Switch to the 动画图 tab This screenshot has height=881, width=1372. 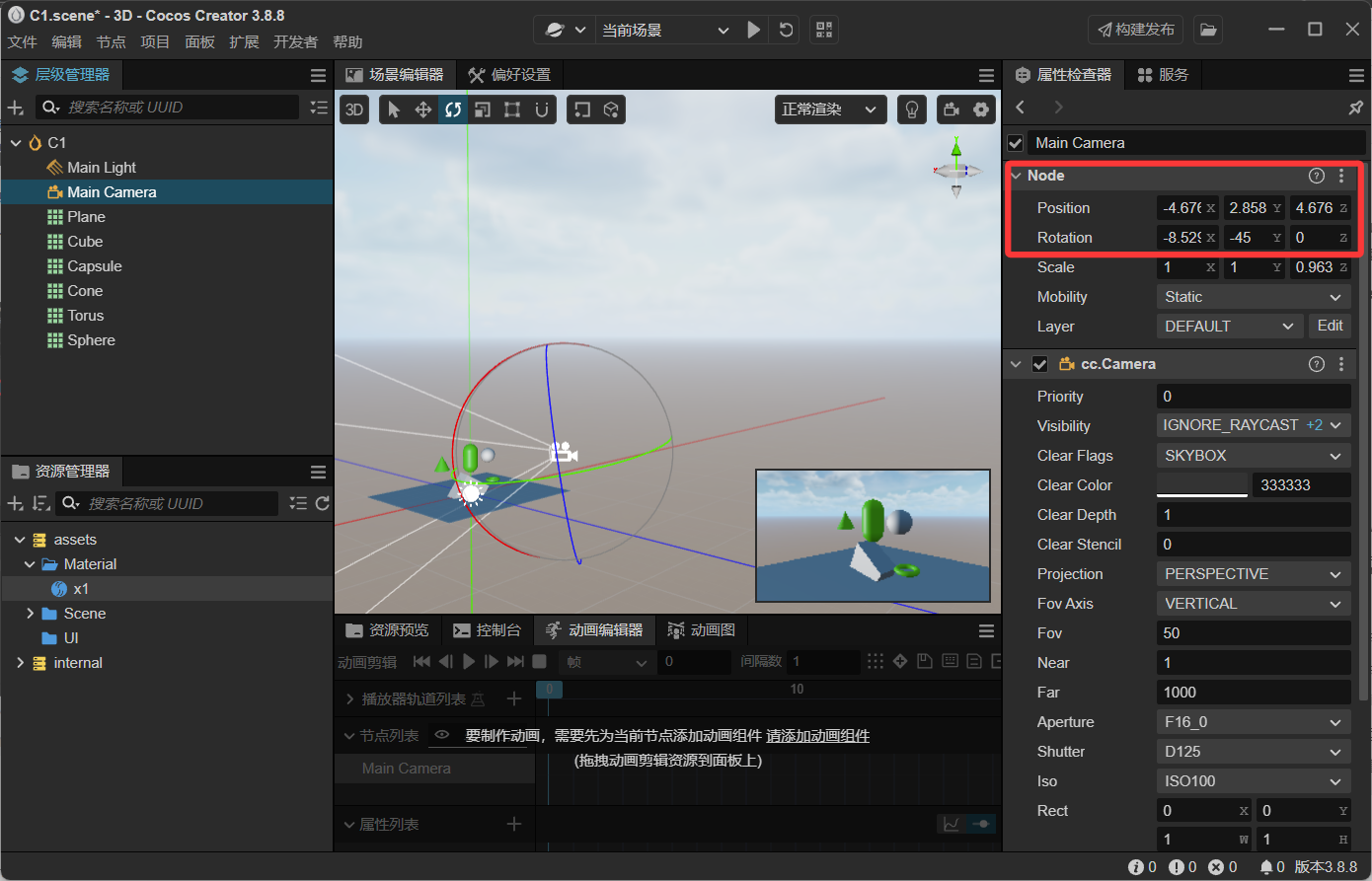(702, 630)
